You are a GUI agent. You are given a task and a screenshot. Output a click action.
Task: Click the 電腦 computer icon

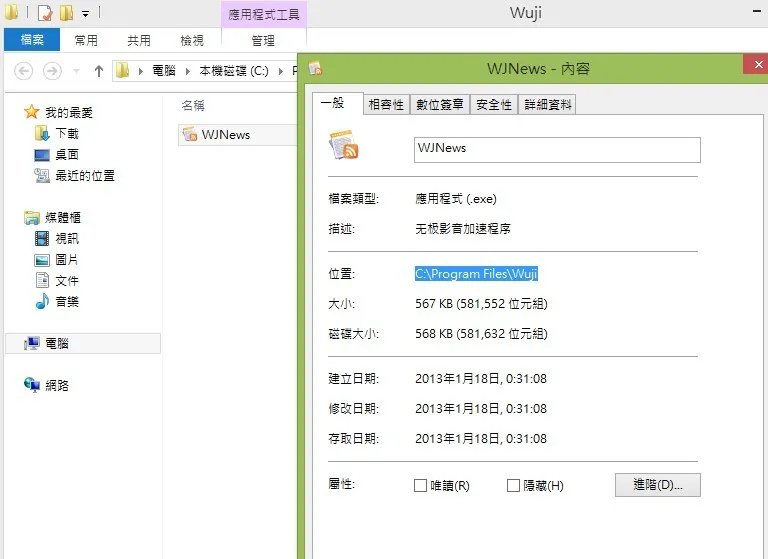[32, 343]
